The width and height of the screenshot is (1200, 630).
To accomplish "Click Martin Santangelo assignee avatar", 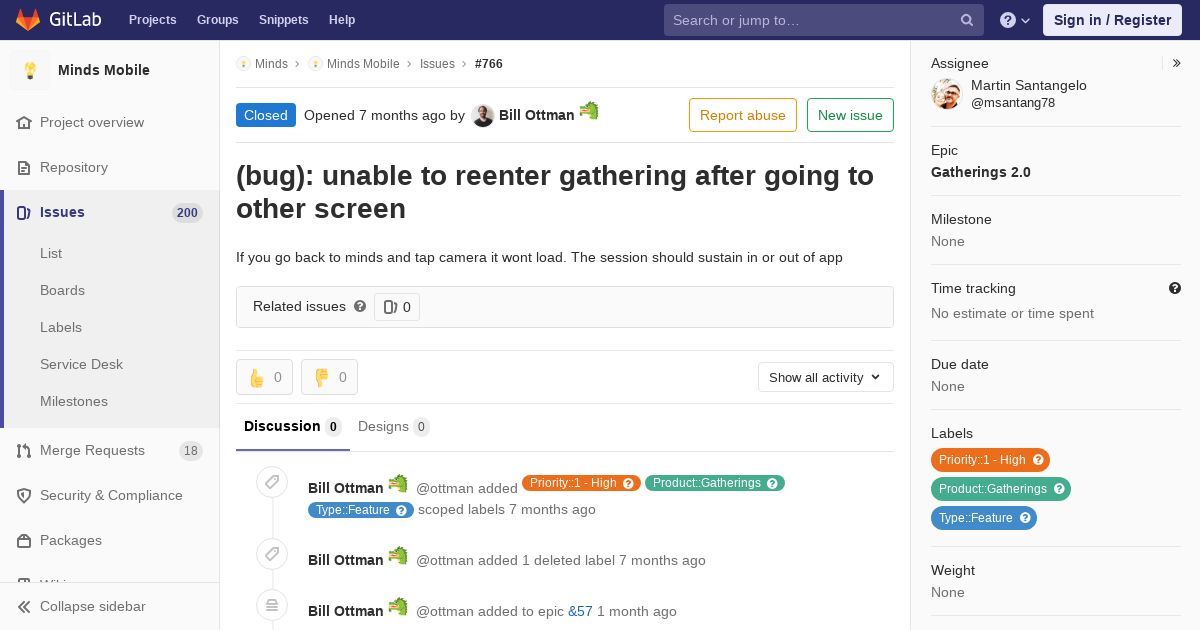I will [x=946, y=94].
